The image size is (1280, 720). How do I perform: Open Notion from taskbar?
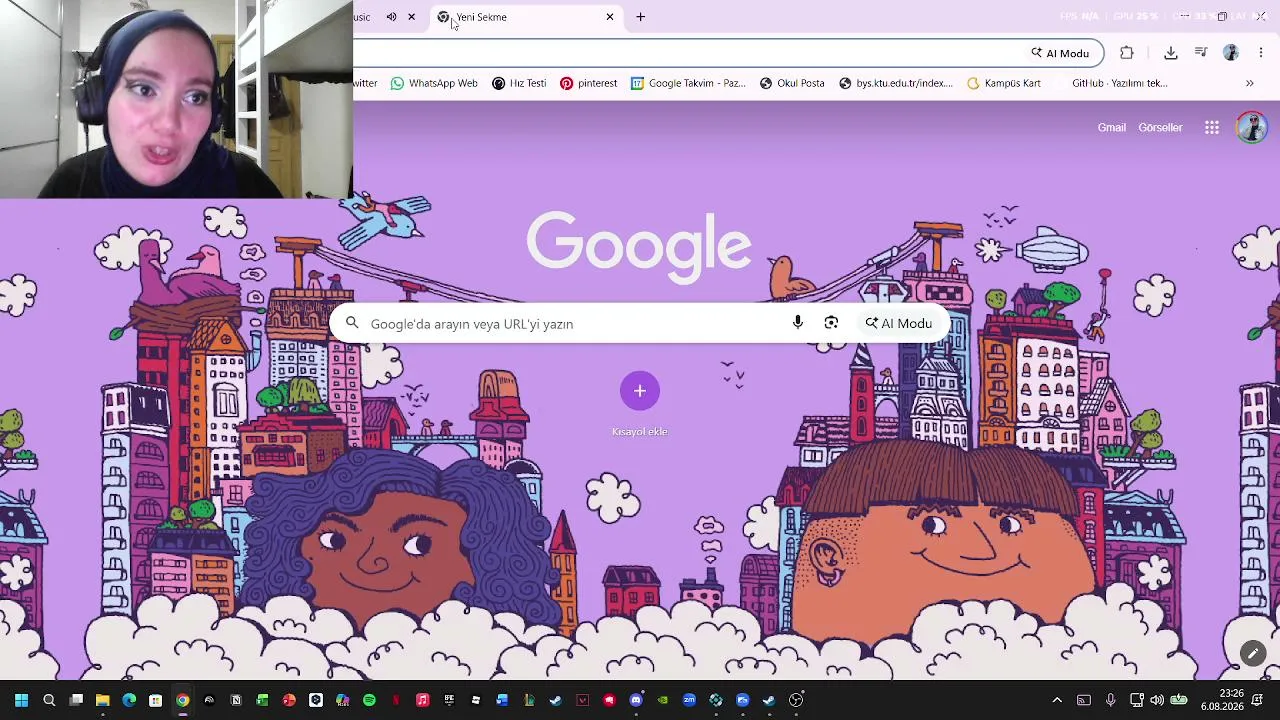pyautogui.click(x=236, y=700)
